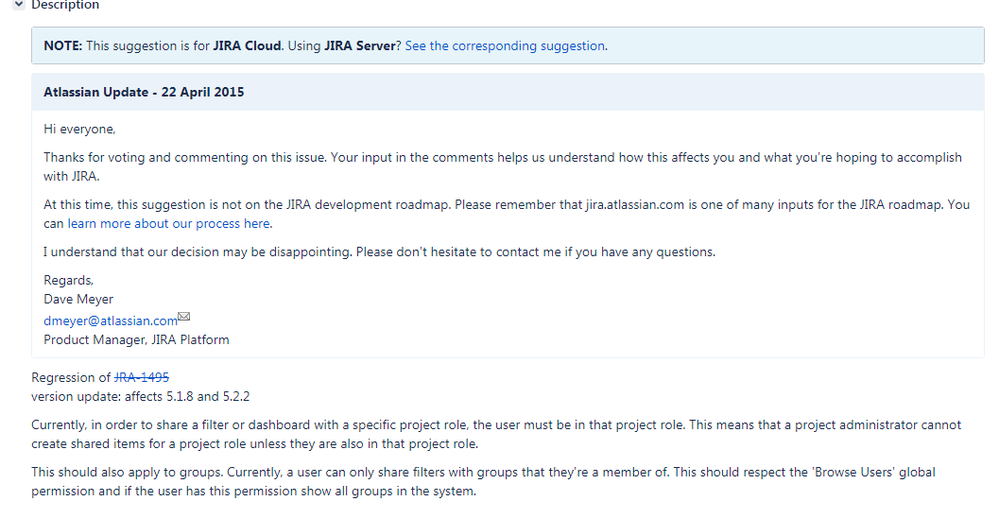The width and height of the screenshot is (999, 520).
Task: Click the Description section heading
Action: [x=65, y=5]
